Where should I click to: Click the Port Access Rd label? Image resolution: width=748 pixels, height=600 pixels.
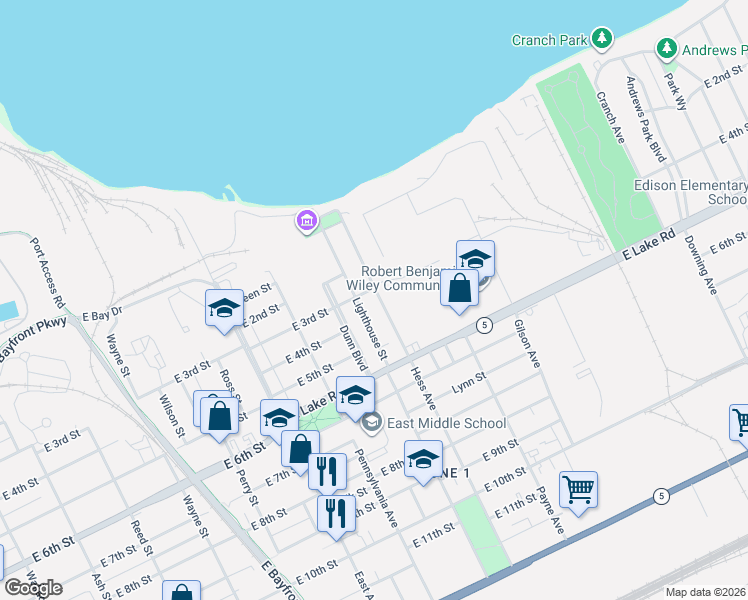48,273
